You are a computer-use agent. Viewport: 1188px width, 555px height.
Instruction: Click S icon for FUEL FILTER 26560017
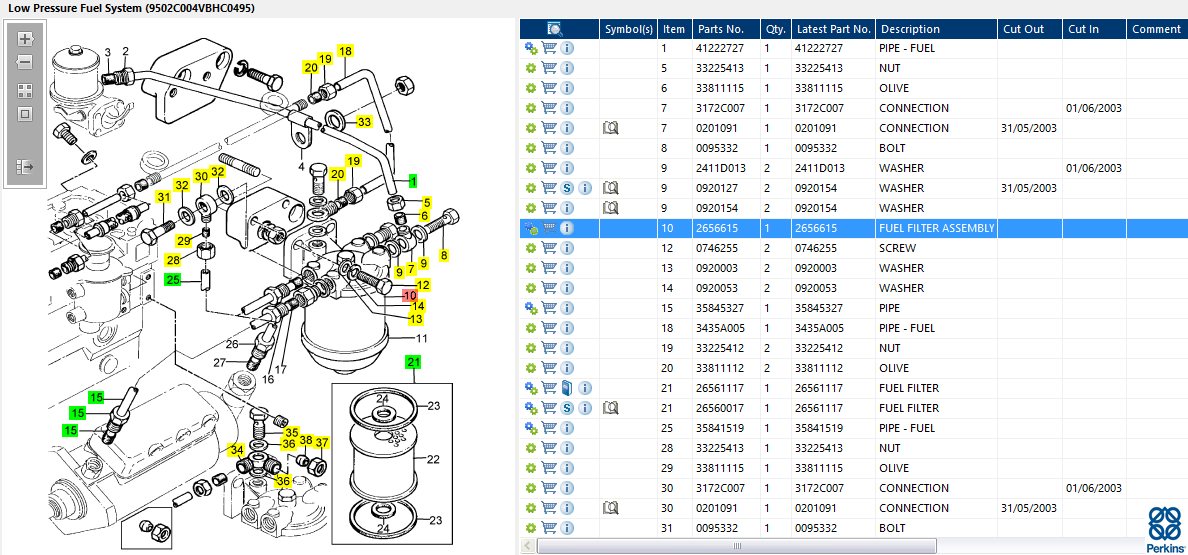point(567,408)
